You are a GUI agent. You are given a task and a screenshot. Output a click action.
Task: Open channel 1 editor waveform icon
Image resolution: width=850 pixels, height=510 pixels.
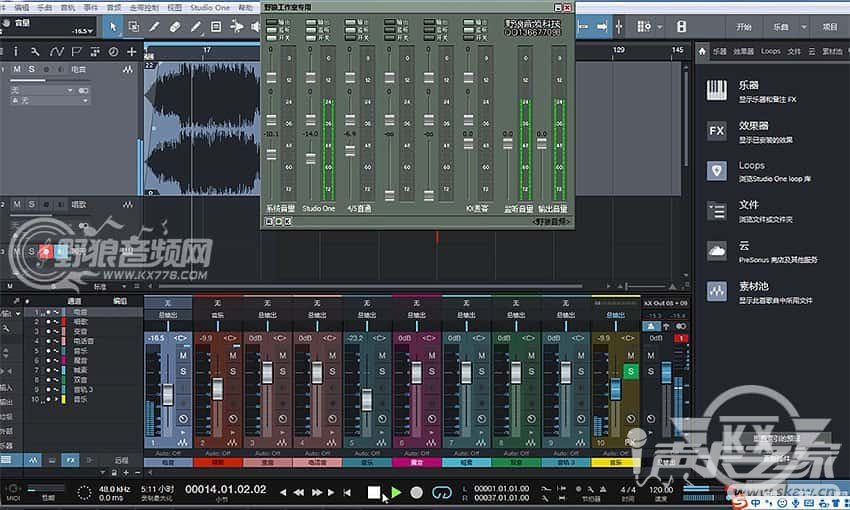click(x=182, y=443)
